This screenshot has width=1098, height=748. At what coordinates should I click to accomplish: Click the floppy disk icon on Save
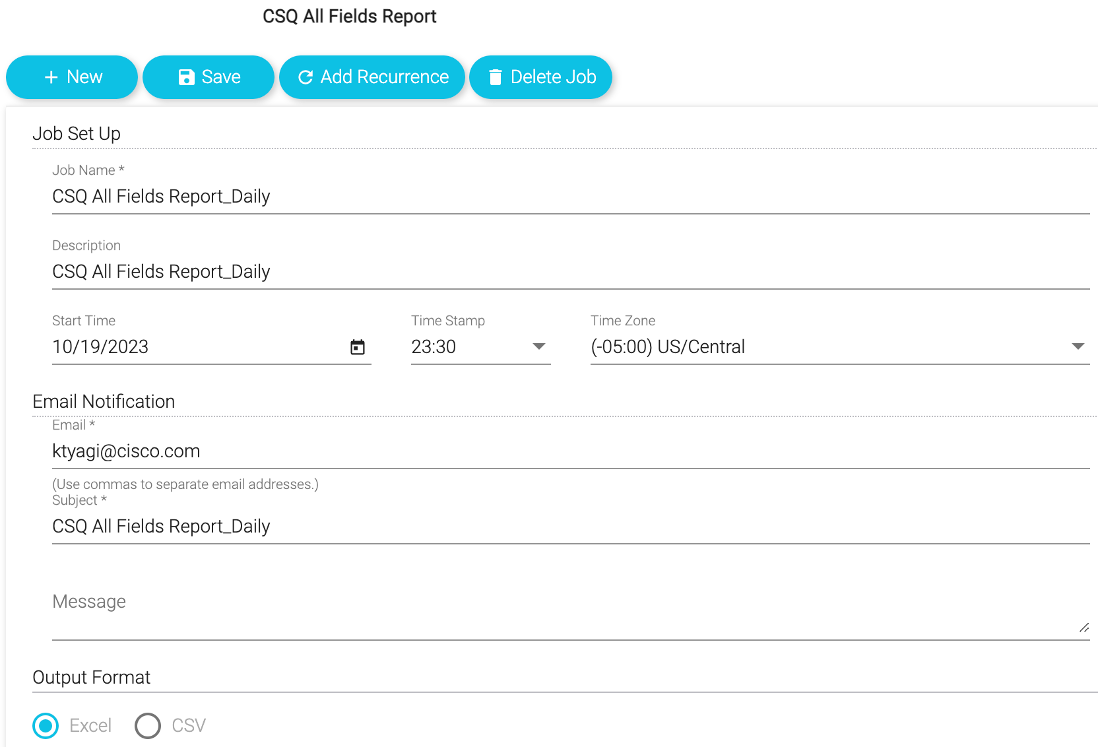tap(187, 77)
